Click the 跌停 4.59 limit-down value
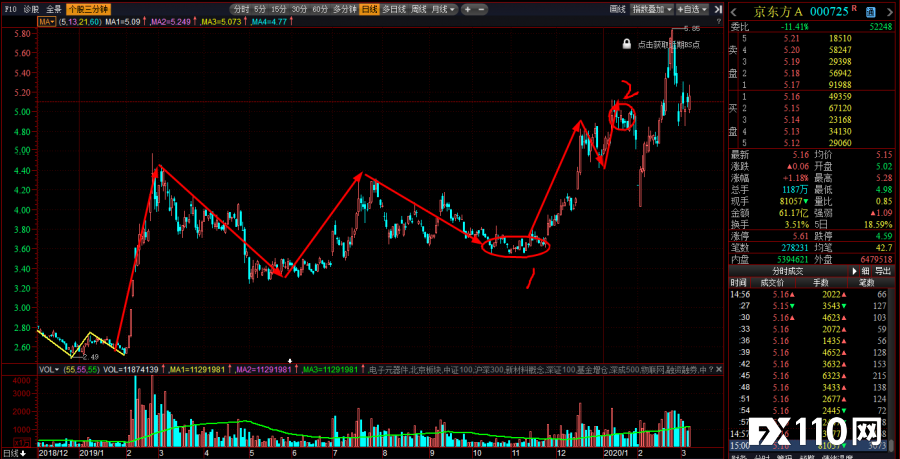The height and width of the screenshot is (459, 900). pos(883,235)
